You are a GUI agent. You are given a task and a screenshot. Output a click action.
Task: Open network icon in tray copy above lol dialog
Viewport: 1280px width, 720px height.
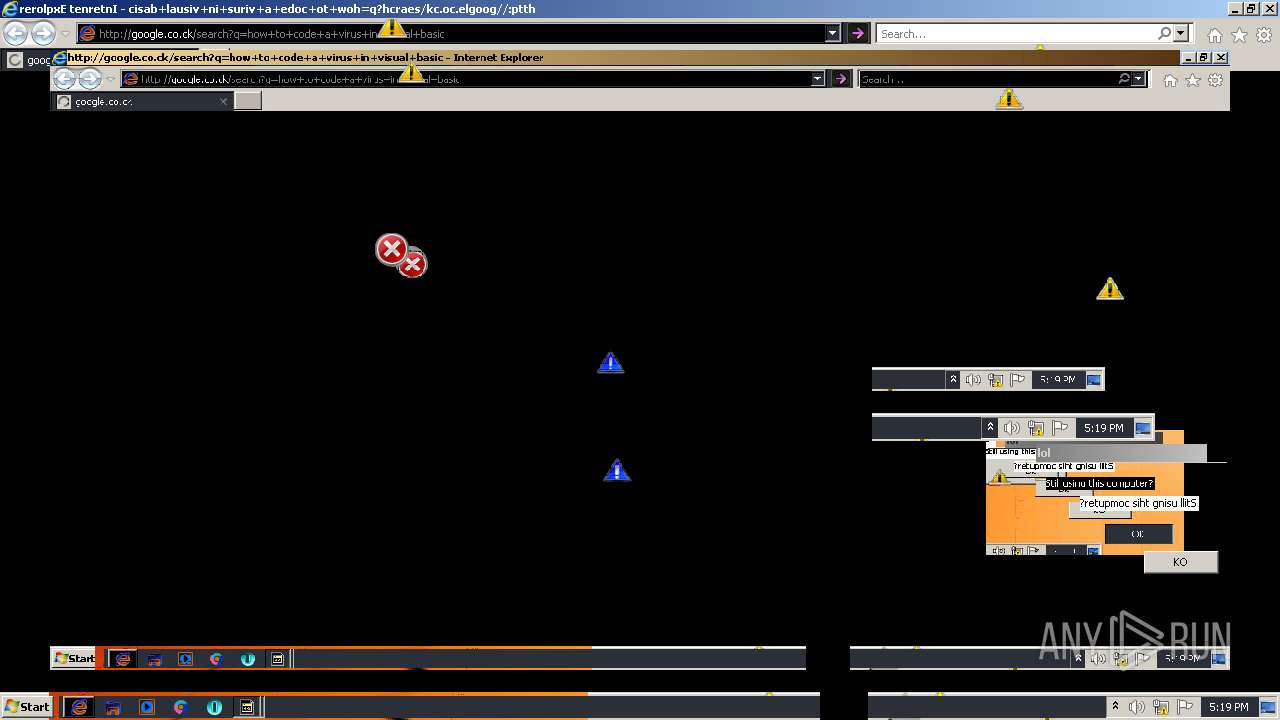click(1036, 428)
